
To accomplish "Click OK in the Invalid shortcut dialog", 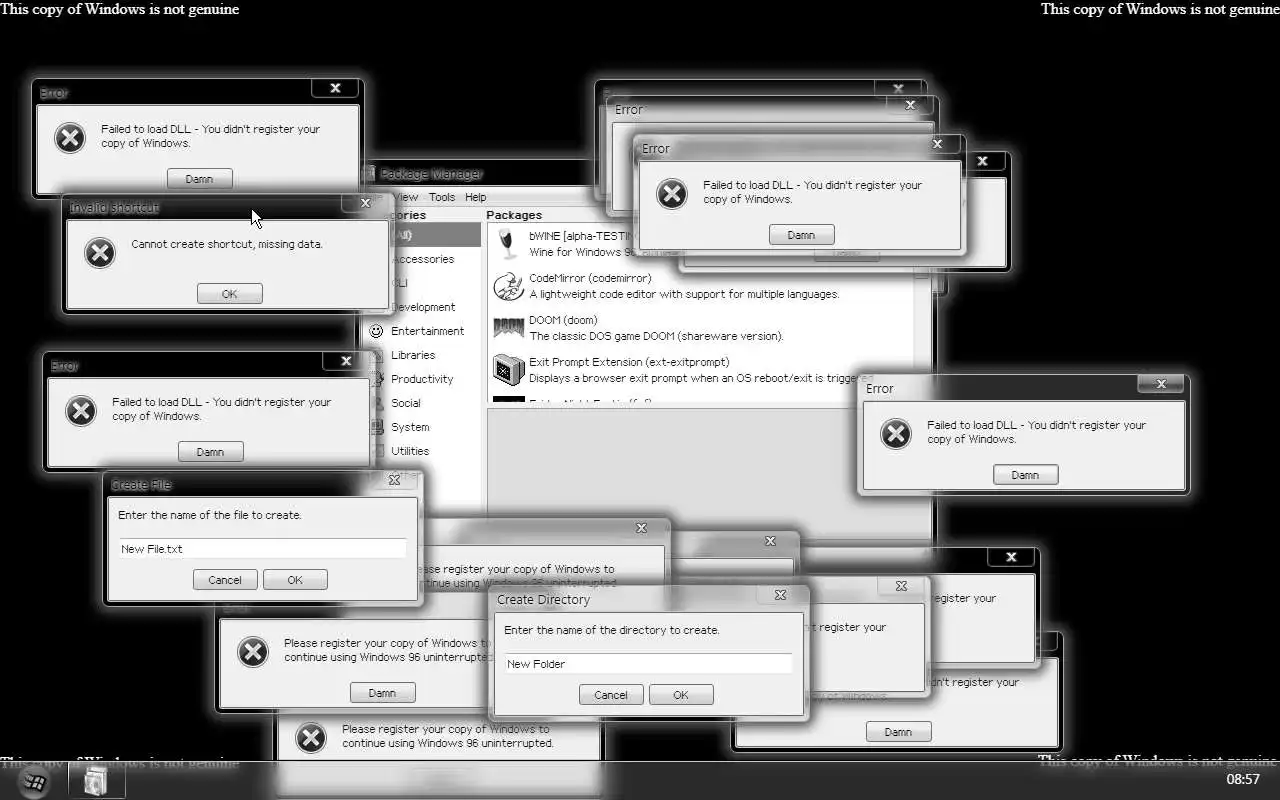I will 230,294.
